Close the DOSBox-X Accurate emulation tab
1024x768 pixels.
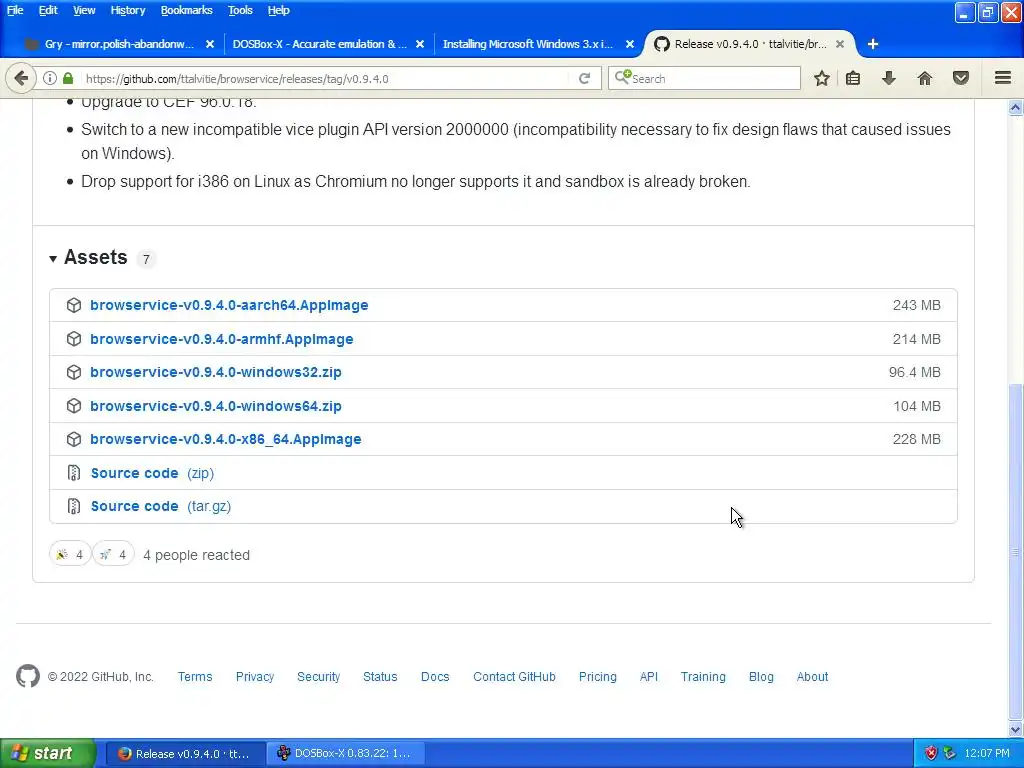(x=420, y=44)
